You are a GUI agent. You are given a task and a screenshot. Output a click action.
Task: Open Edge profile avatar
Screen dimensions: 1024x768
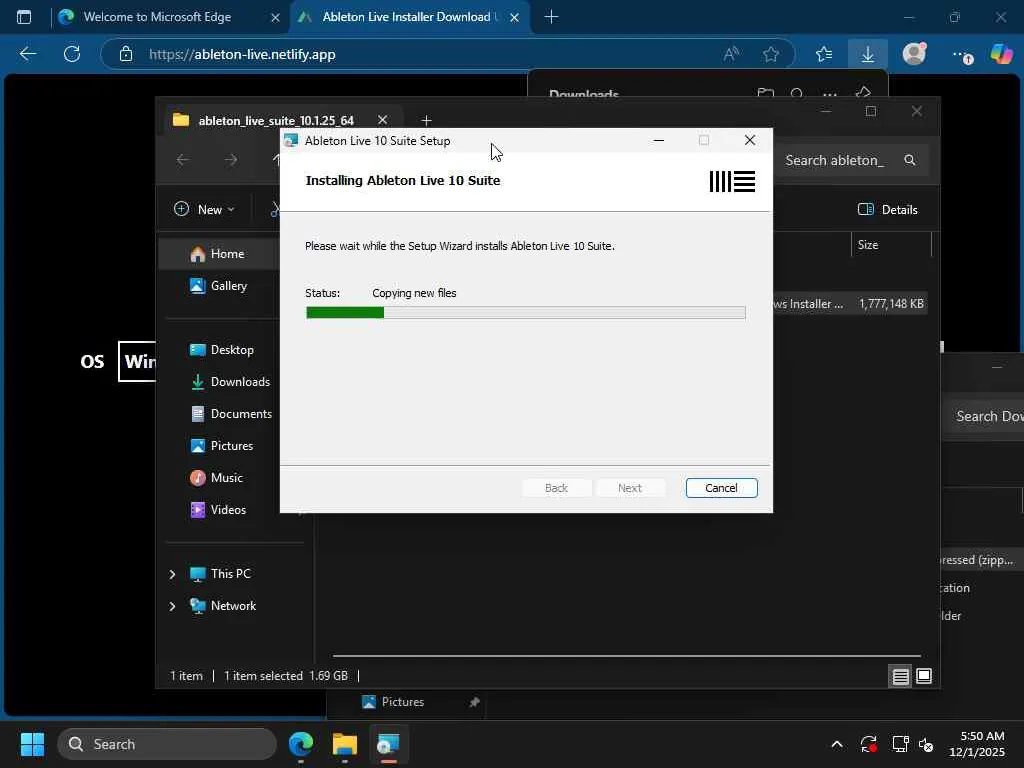pos(914,54)
